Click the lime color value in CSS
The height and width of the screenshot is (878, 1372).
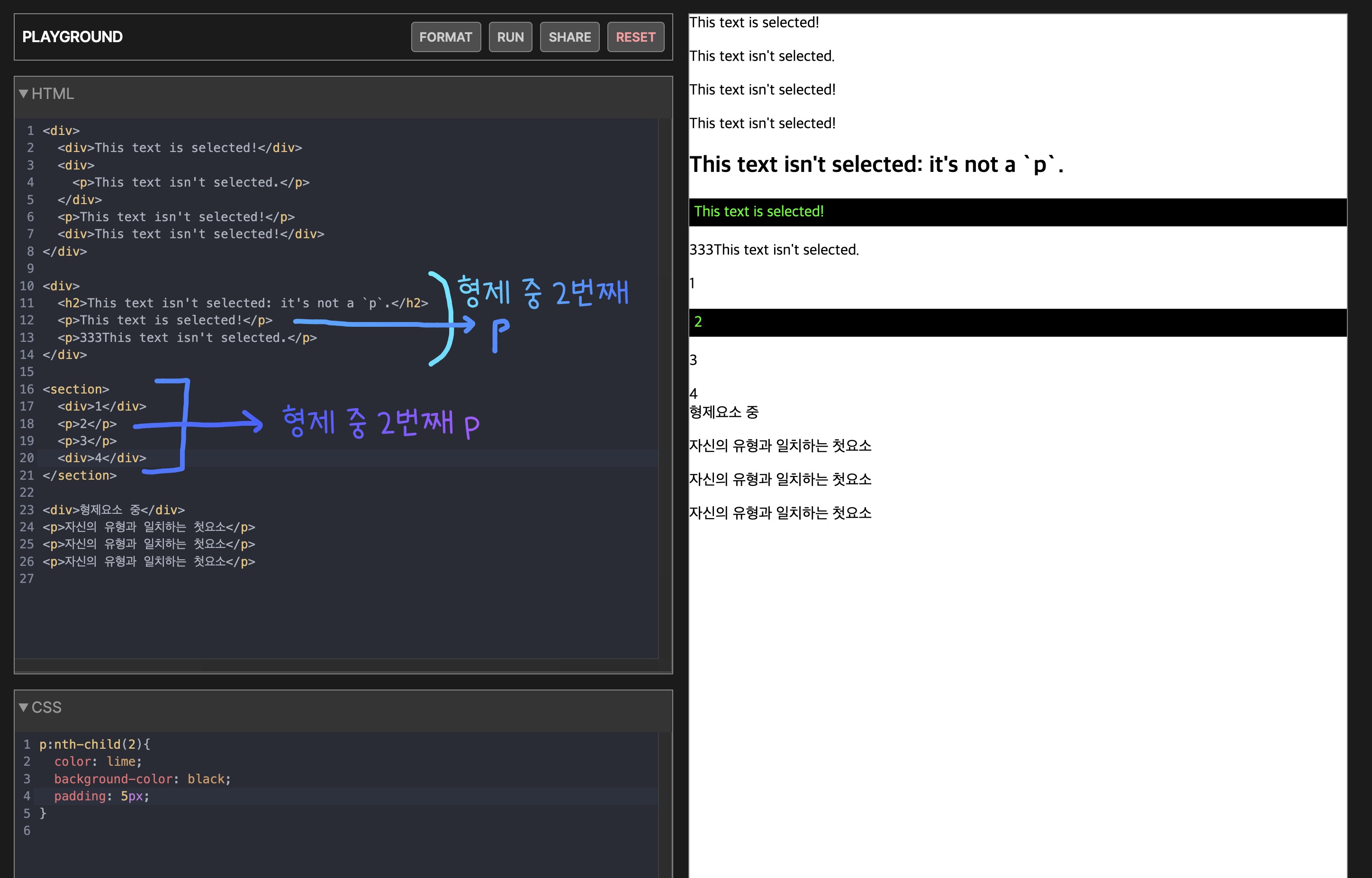tap(121, 762)
